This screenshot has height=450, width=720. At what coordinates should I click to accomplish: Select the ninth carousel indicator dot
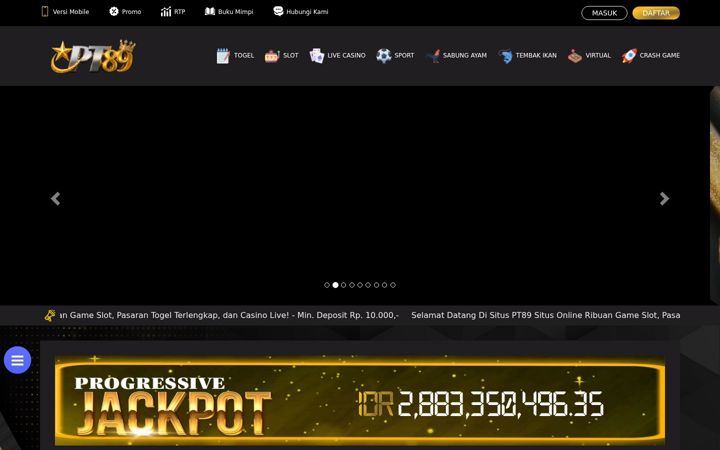coord(393,285)
